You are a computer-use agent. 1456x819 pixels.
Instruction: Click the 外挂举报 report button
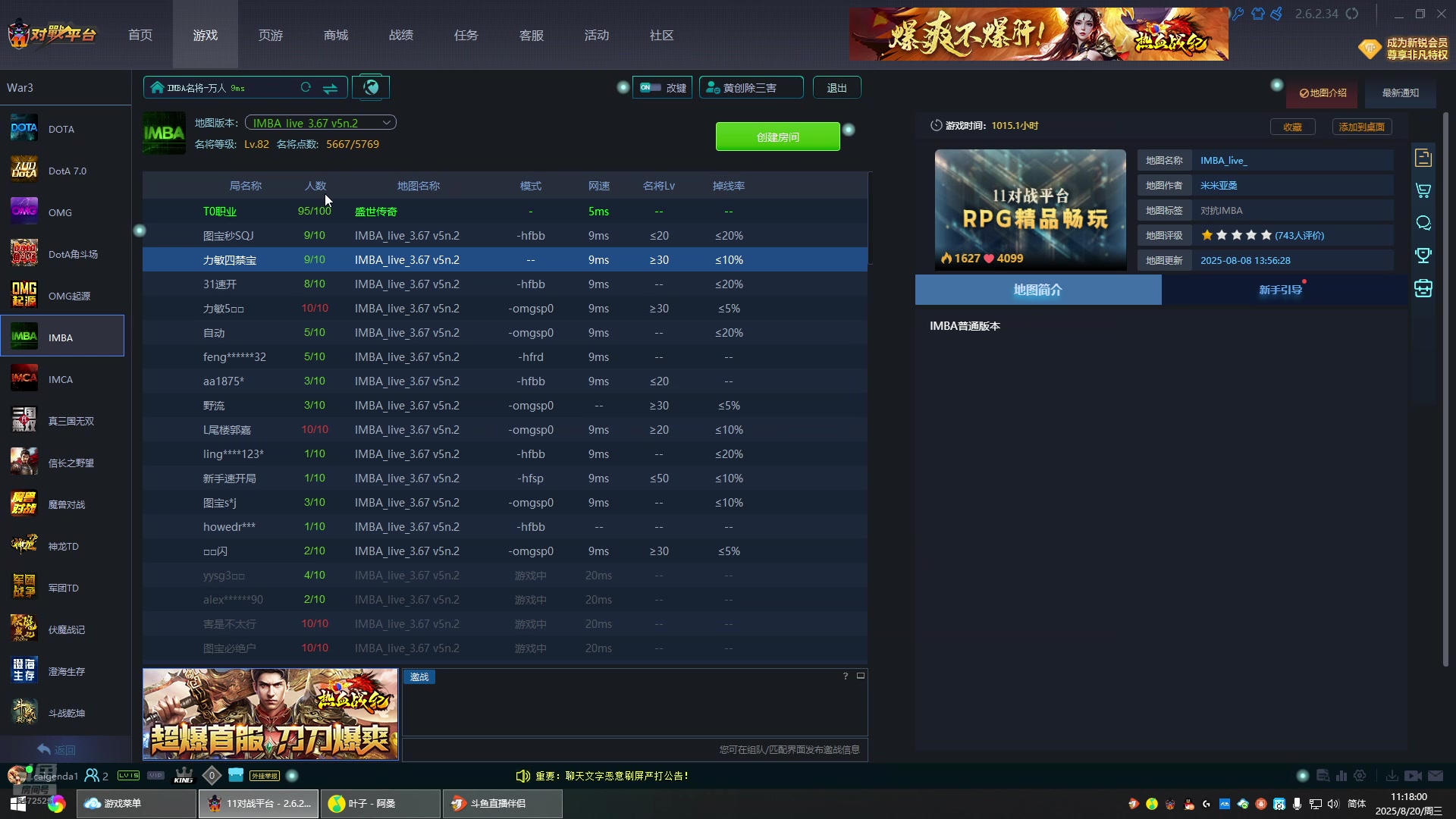(265, 776)
